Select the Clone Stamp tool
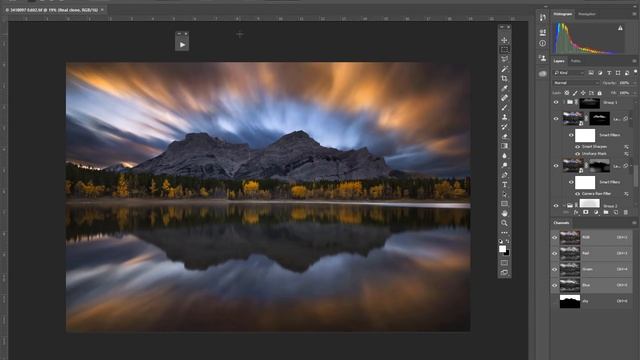Image resolution: width=640 pixels, height=360 pixels. [504, 117]
